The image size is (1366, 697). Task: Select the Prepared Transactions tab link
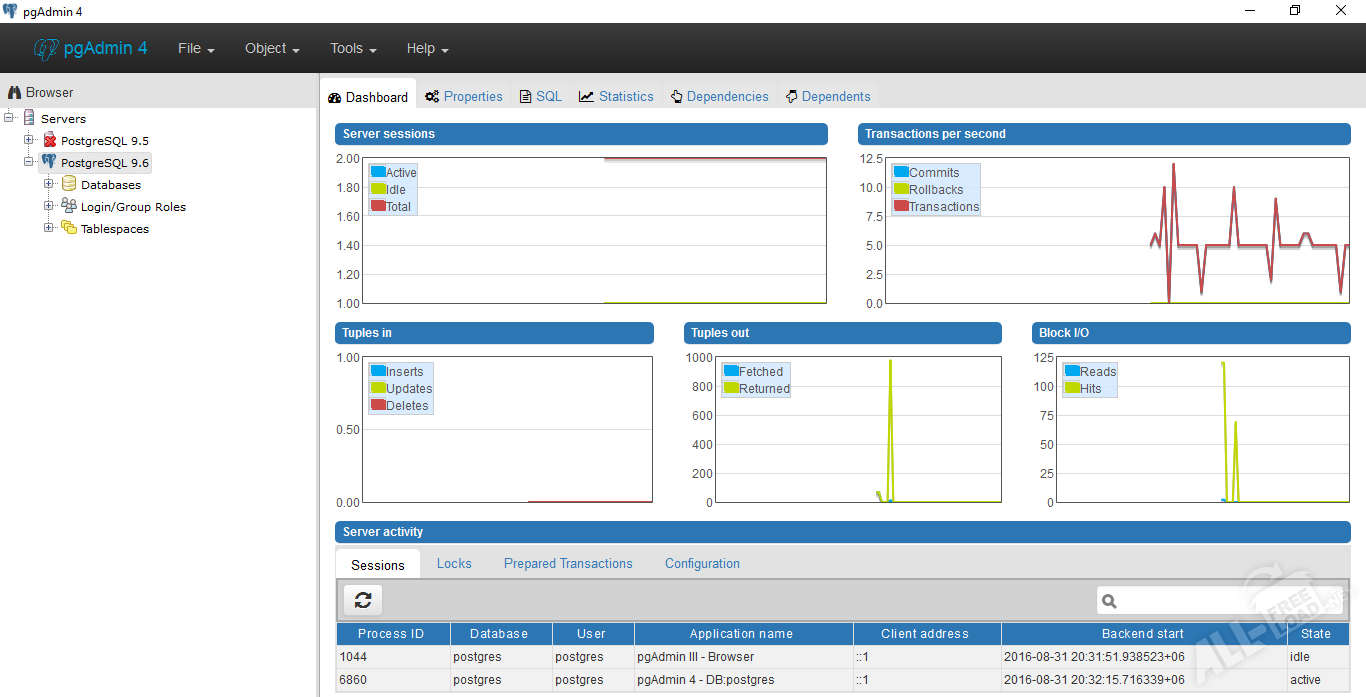[x=568, y=564]
